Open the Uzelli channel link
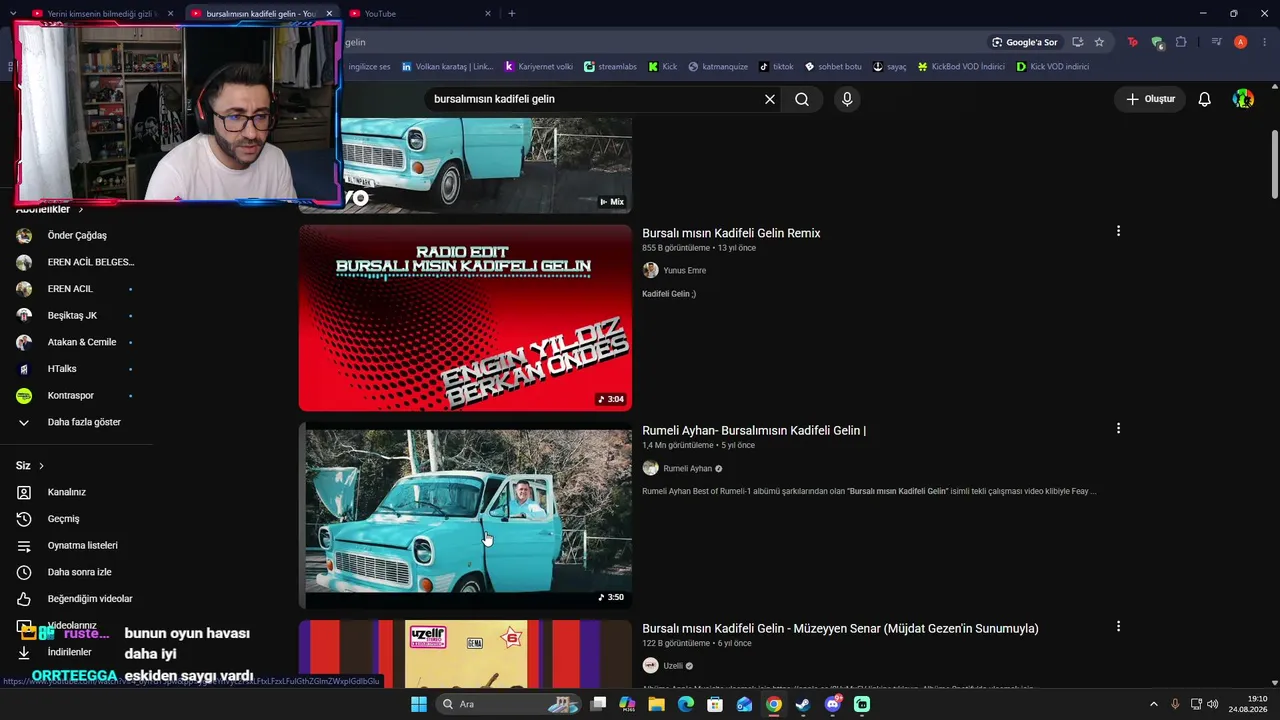The width and height of the screenshot is (1280, 720). (673, 666)
